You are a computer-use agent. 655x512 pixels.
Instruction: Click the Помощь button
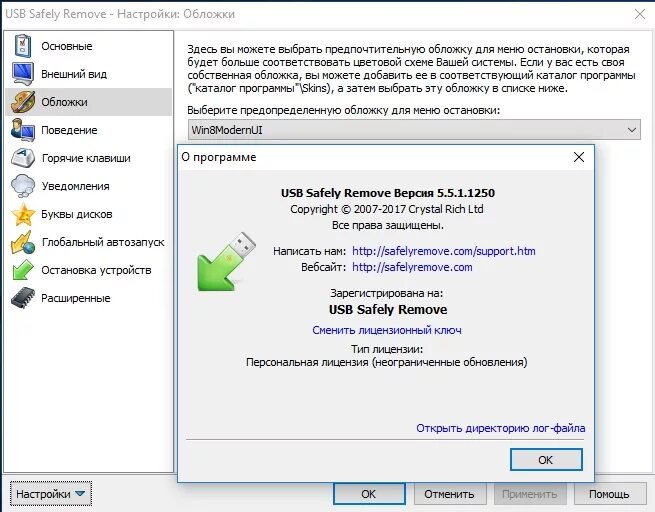[x=609, y=494]
